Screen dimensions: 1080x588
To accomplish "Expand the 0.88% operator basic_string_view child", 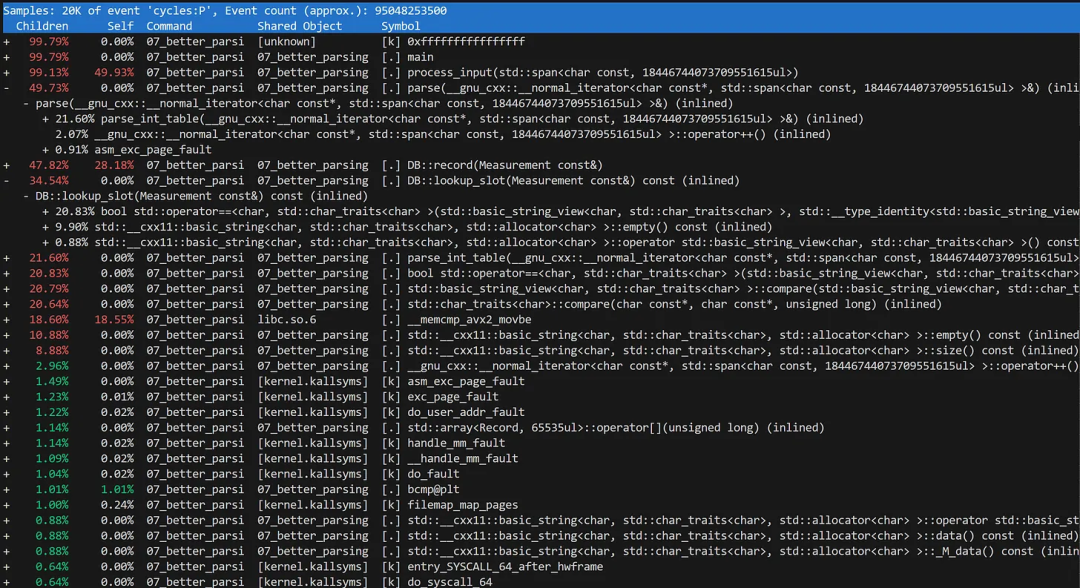I will [45, 242].
